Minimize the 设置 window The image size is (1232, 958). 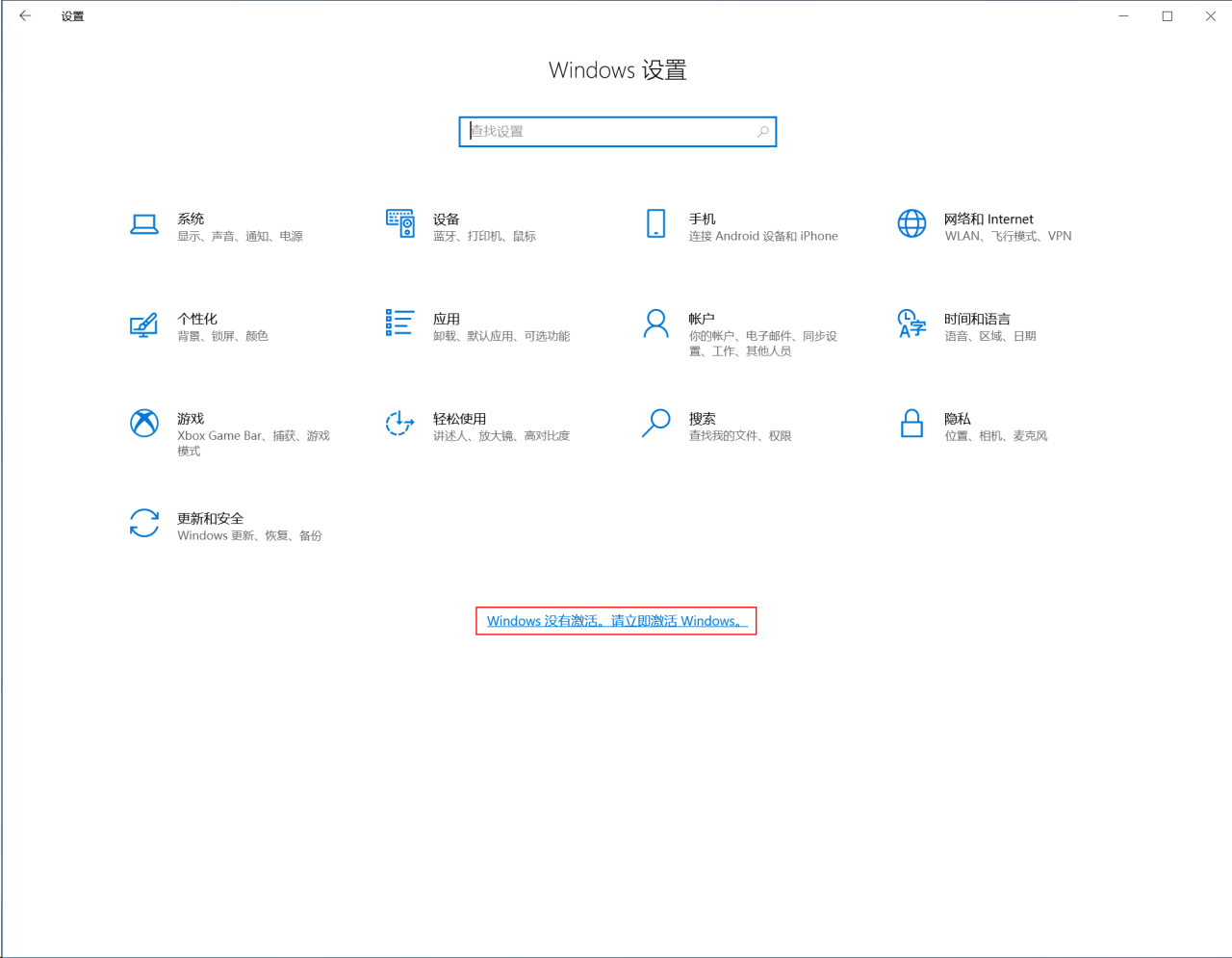click(1123, 15)
